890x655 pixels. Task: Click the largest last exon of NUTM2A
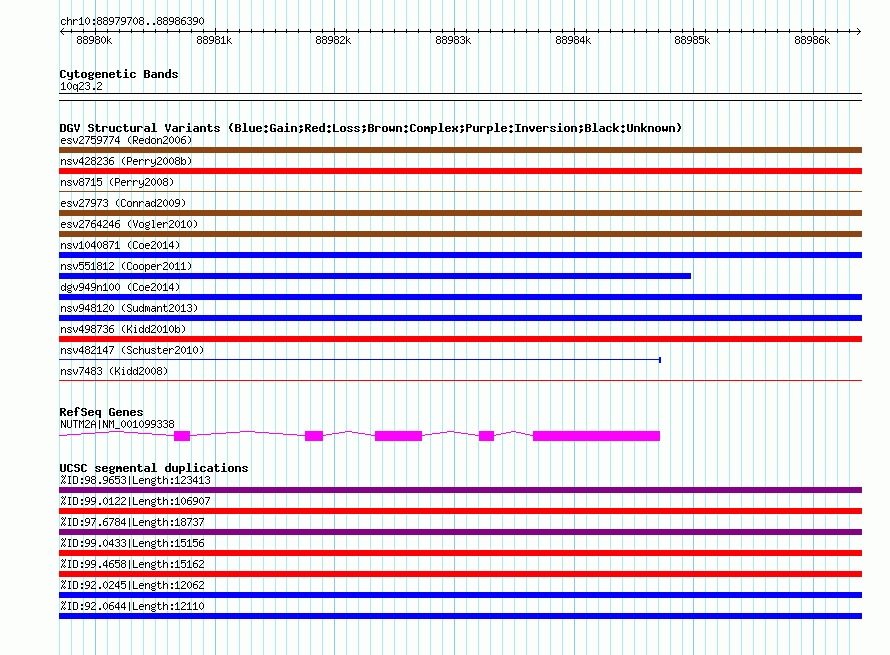[x=597, y=436]
